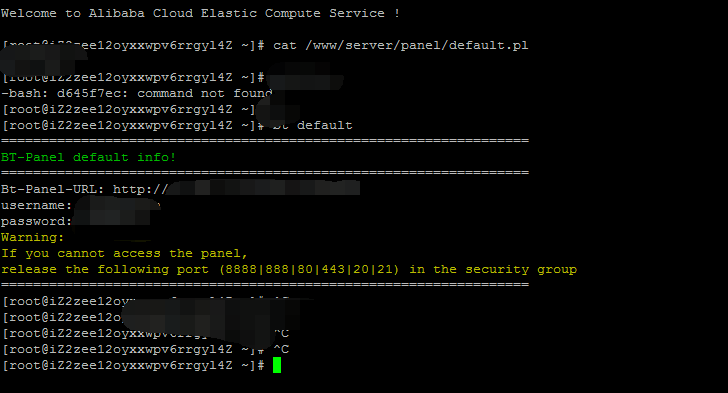728x393 pixels.
Task: Click the green 'BT-Panel default info!' heading
Action: (88, 157)
